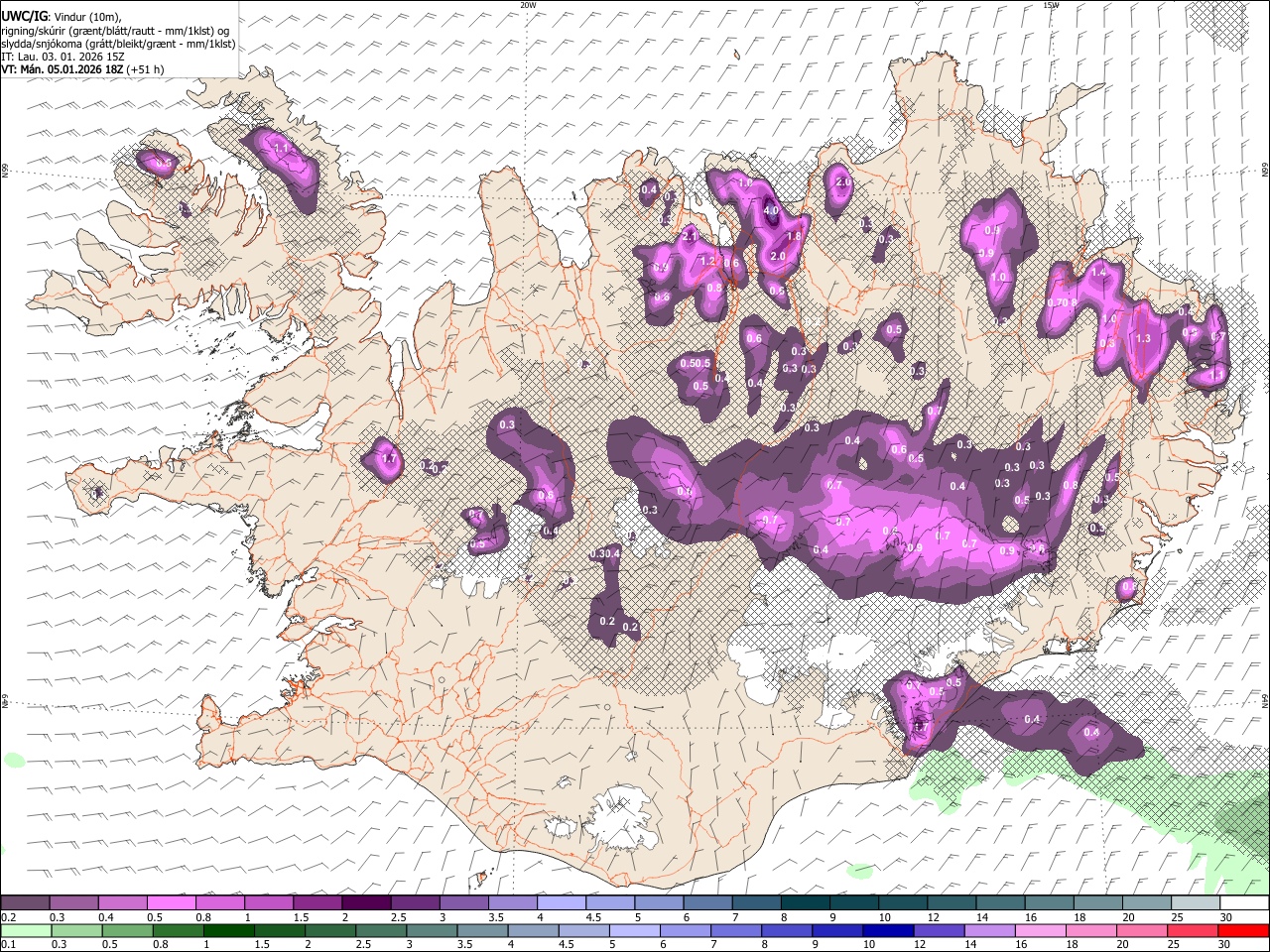Viewport: 1270px width, 952px height.
Task: Select the light pink 16 swatch in the green legend row
Action: pos(1041,930)
